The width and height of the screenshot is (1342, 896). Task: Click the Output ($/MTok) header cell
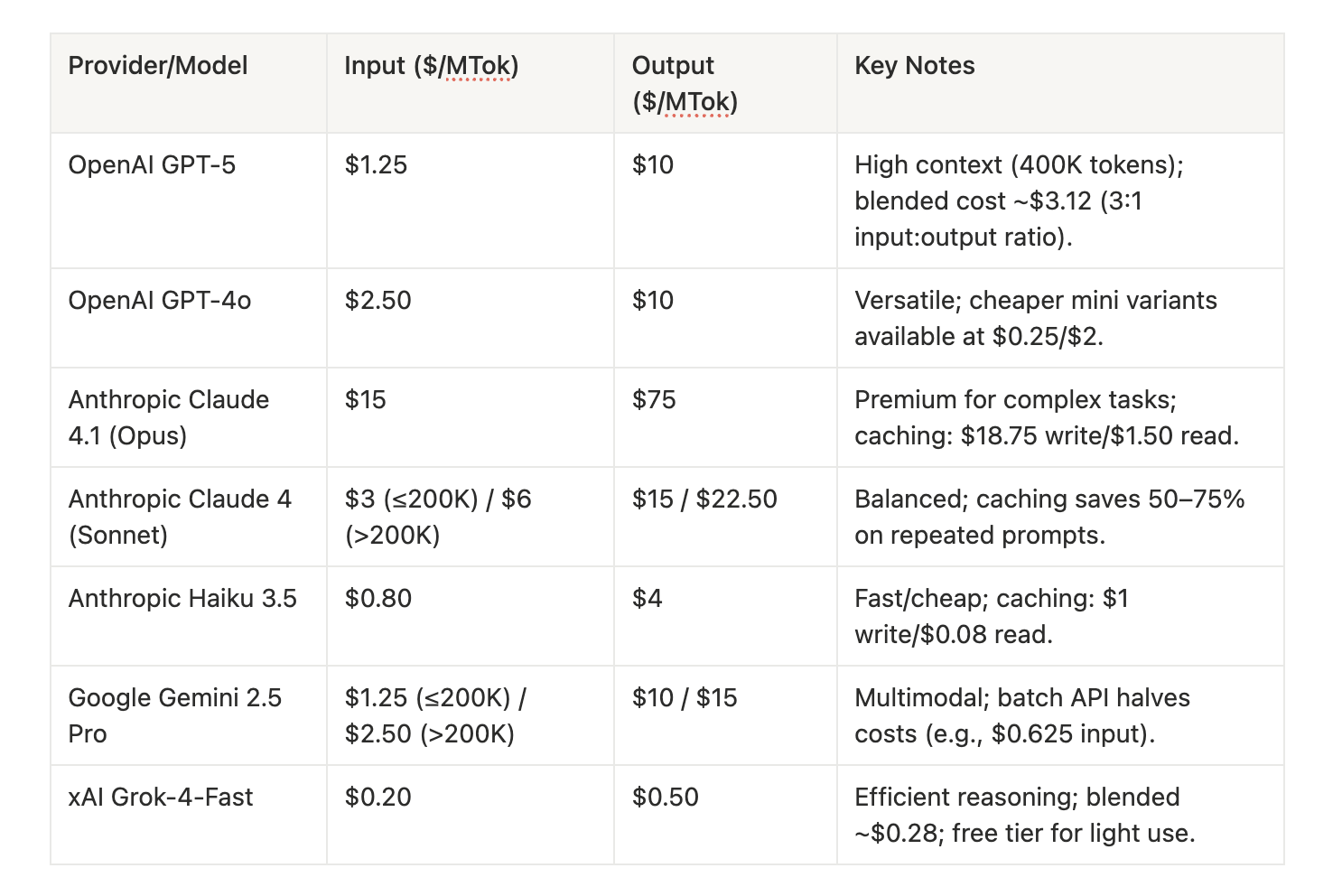pos(685,83)
